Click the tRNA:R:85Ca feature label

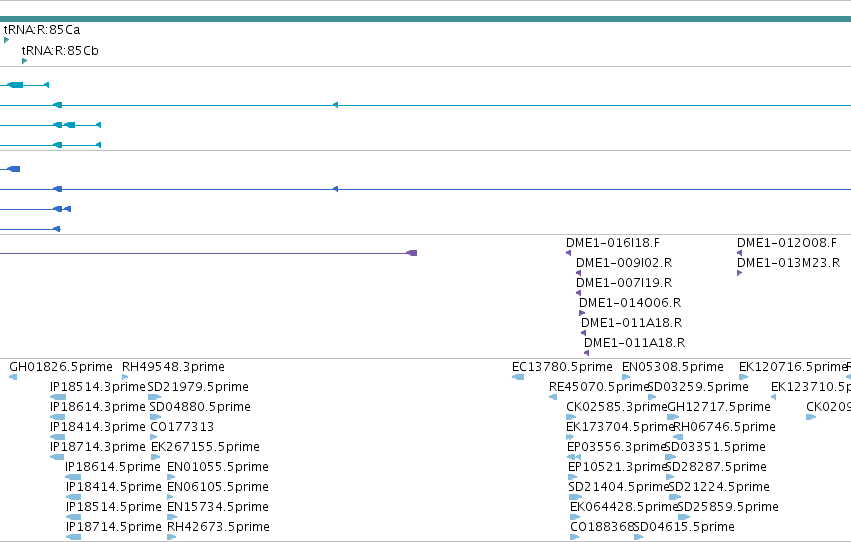[x=42, y=30]
